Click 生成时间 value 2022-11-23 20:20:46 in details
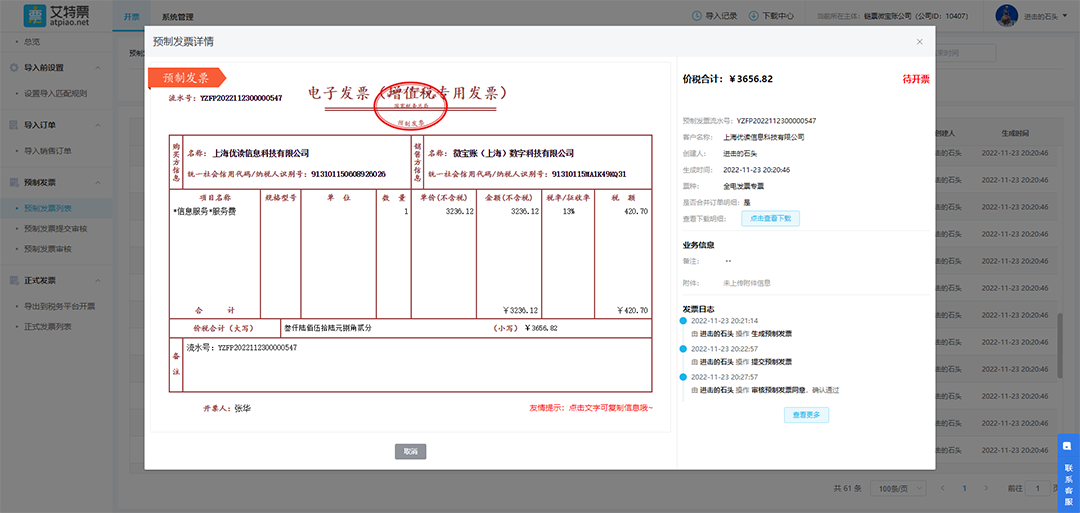The image size is (1080, 513). pyautogui.click(x=756, y=169)
